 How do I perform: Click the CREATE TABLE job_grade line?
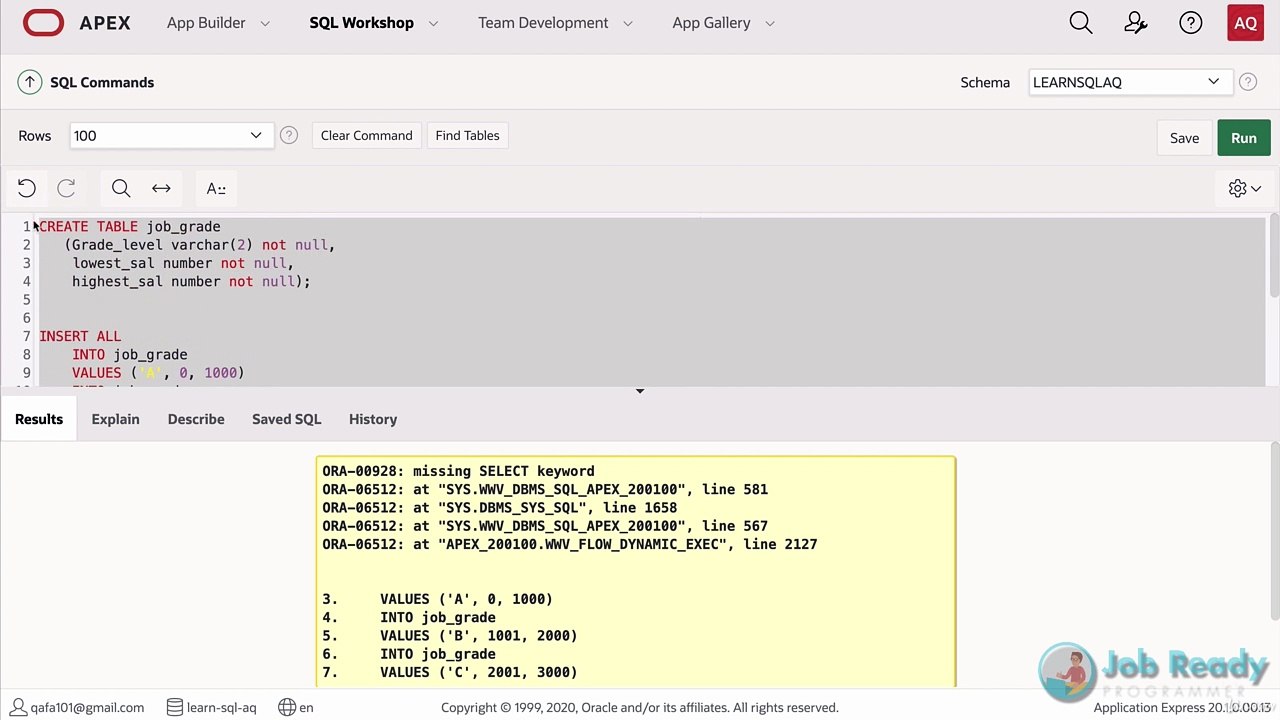tap(130, 227)
